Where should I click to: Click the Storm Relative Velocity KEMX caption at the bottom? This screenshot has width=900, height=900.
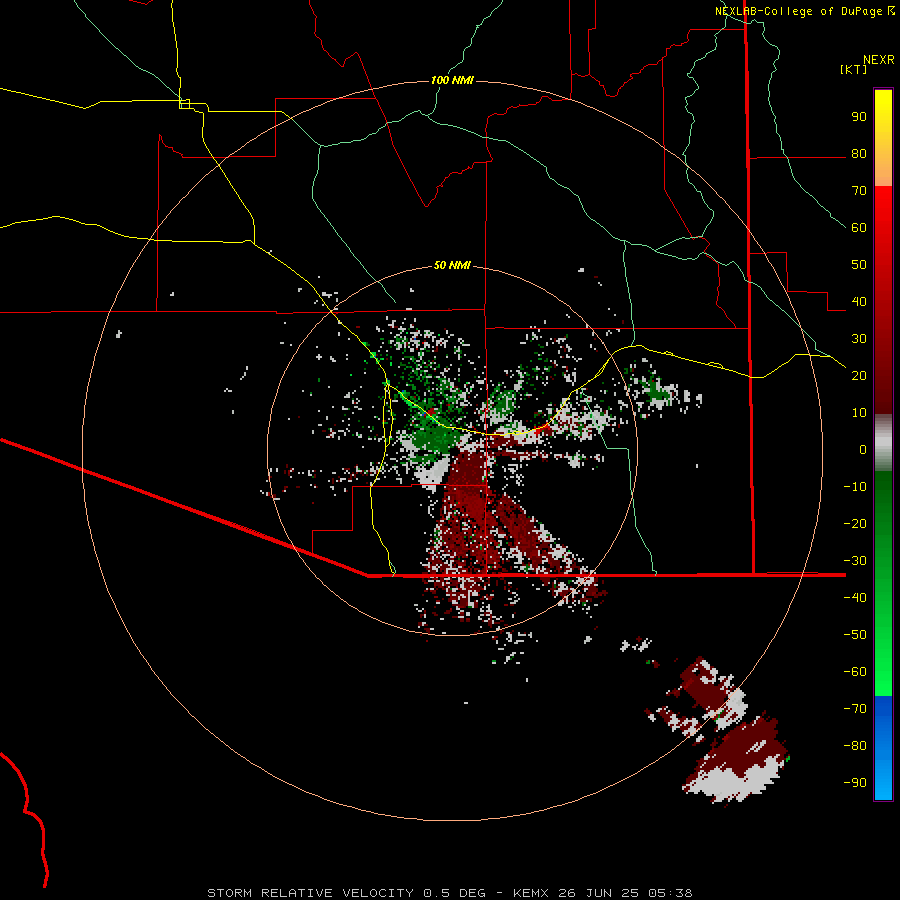pyautogui.click(x=450, y=893)
